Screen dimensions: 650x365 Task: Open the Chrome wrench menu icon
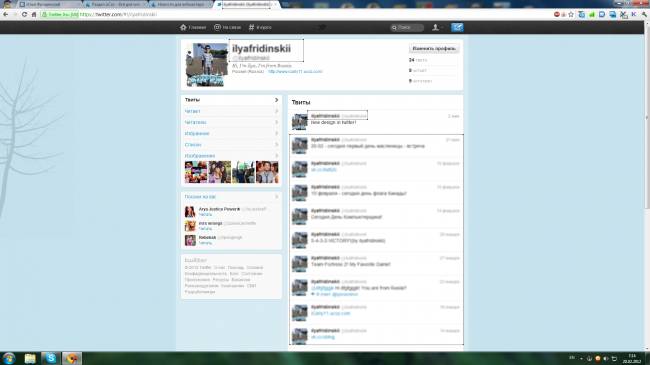(x=644, y=15)
